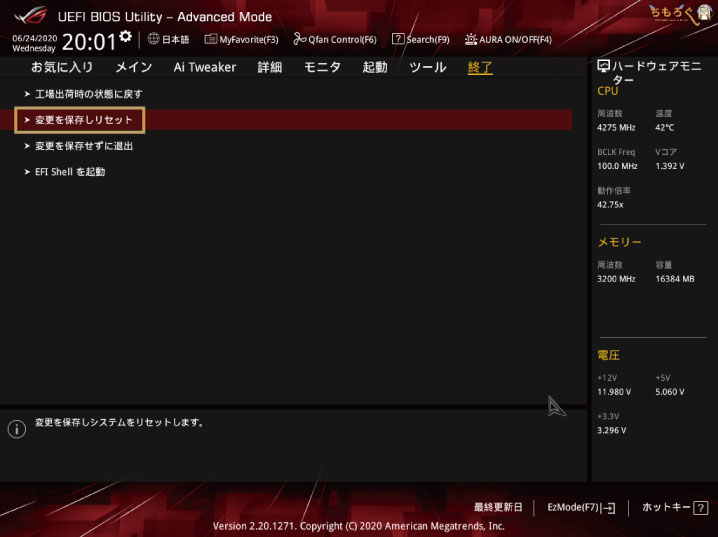Image resolution: width=718 pixels, height=537 pixels.
Task: Click the help text 変更を保存しシステムをリセットします
Action: (x=120, y=422)
